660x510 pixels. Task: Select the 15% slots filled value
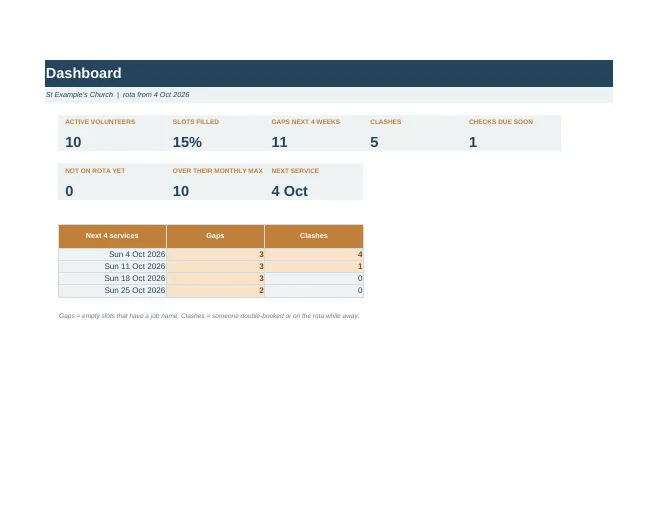pyautogui.click(x=187, y=142)
